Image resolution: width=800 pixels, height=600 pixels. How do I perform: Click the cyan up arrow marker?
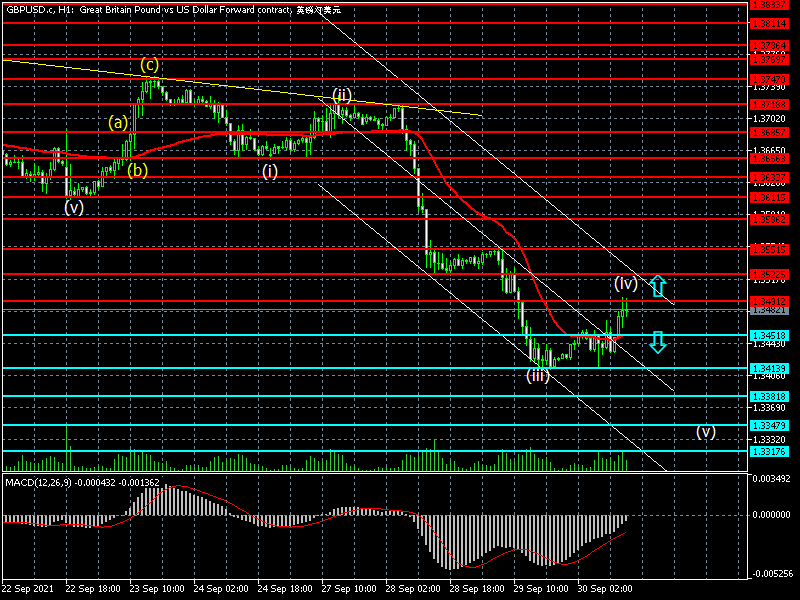click(658, 286)
